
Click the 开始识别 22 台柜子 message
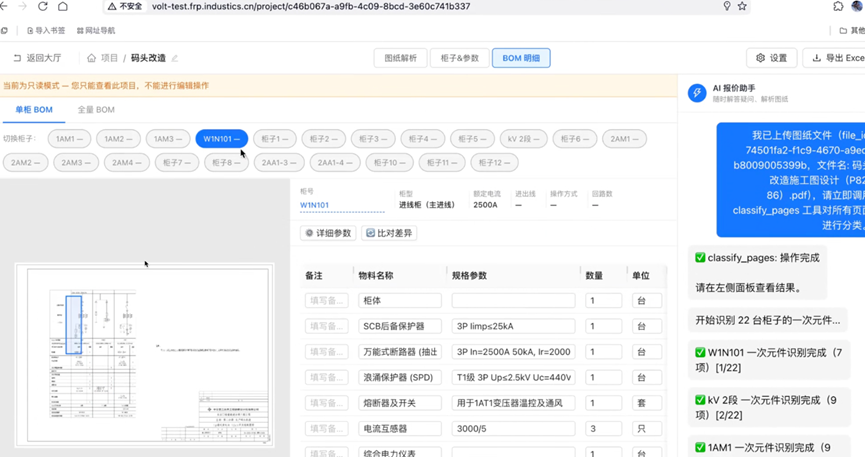tap(767, 320)
